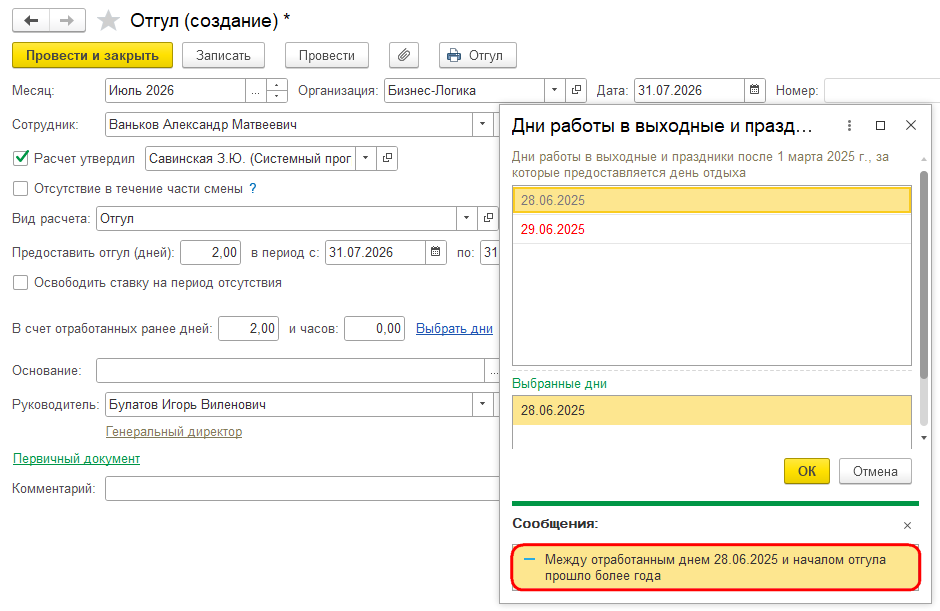Click the Генеральный директор link
The height and width of the screenshot is (611, 940).
click(x=174, y=432)
